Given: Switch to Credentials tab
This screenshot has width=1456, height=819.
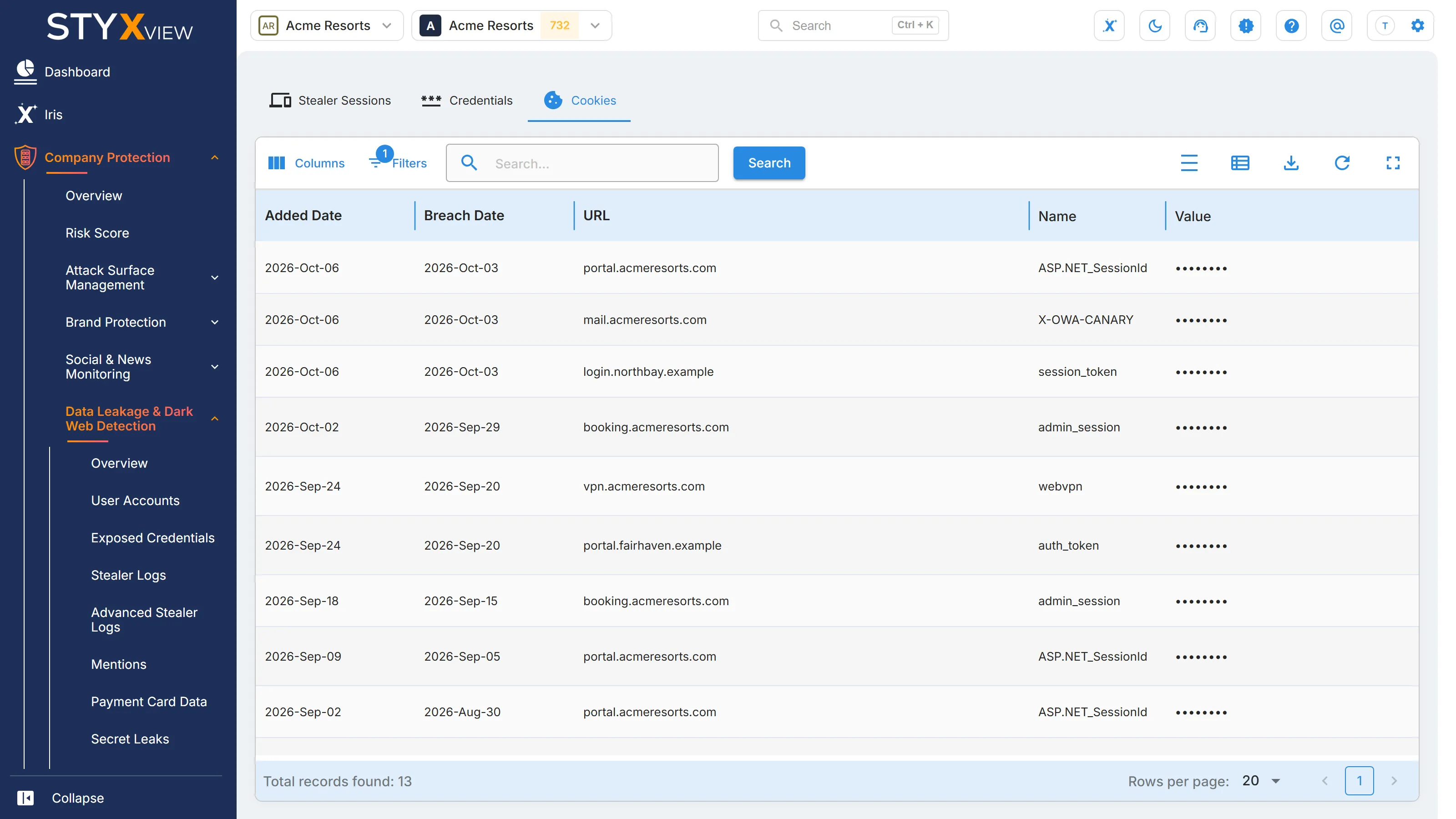Looking at the screenshot, I should pos(466,100).
